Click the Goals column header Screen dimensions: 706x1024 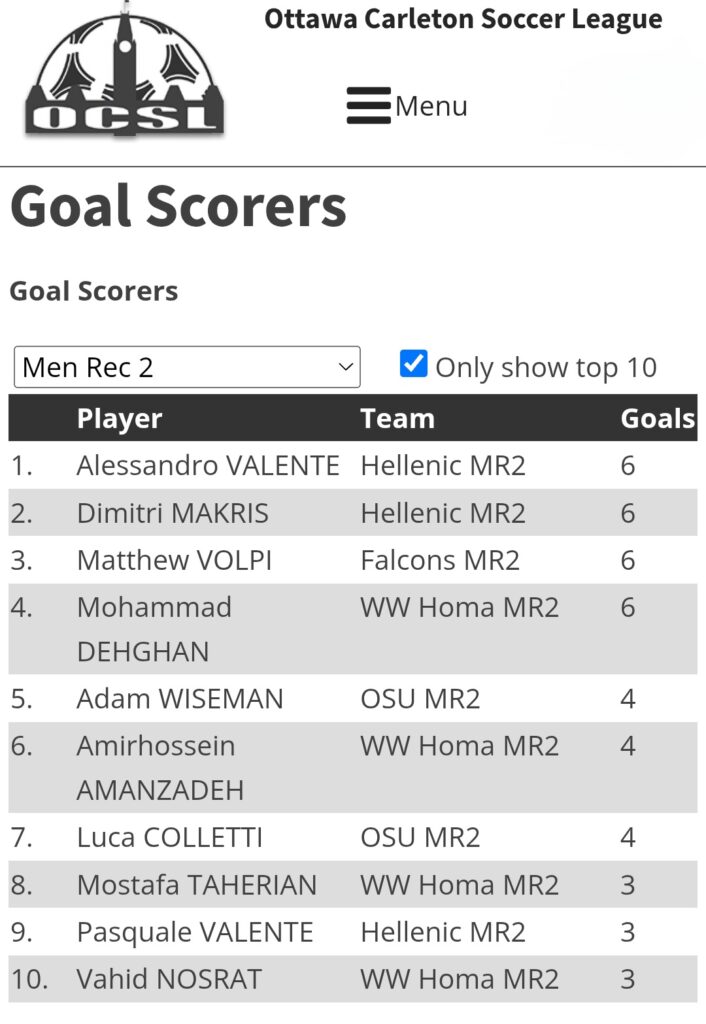(x=658, y=418)
